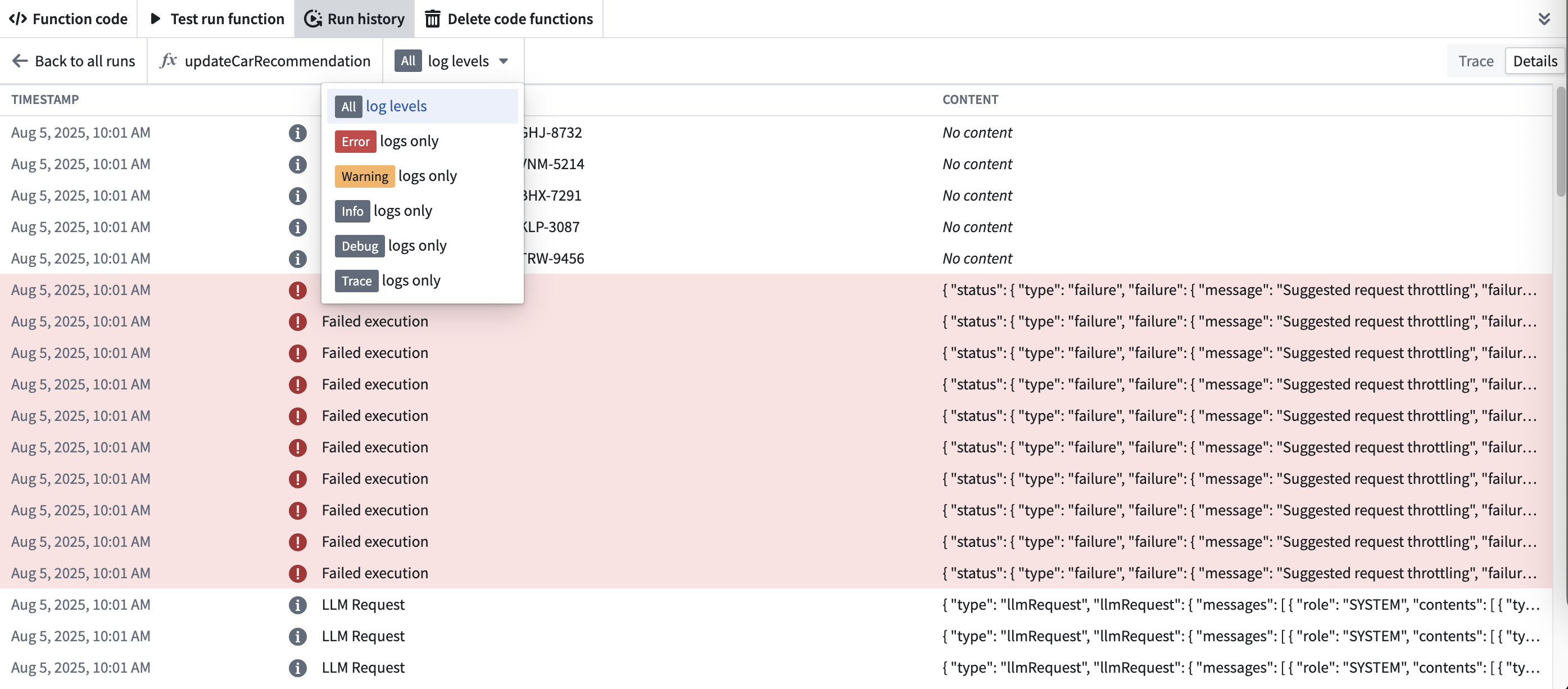The width and height of the screenshot is (1568, 689).
Task: Click the Test run function play icon
Action: click(x=156, y=19)
